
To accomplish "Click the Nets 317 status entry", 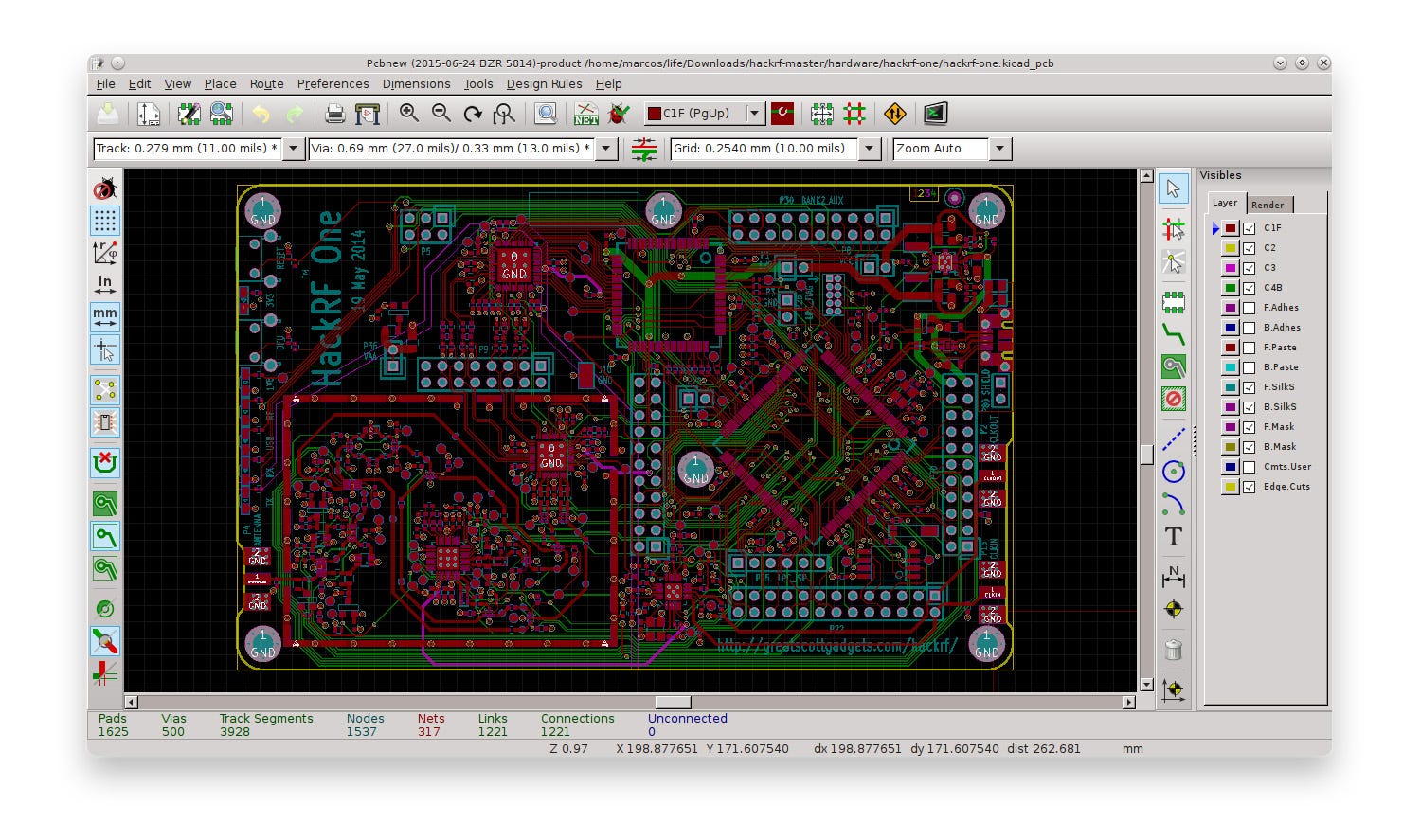I will [x=431, y=725].
